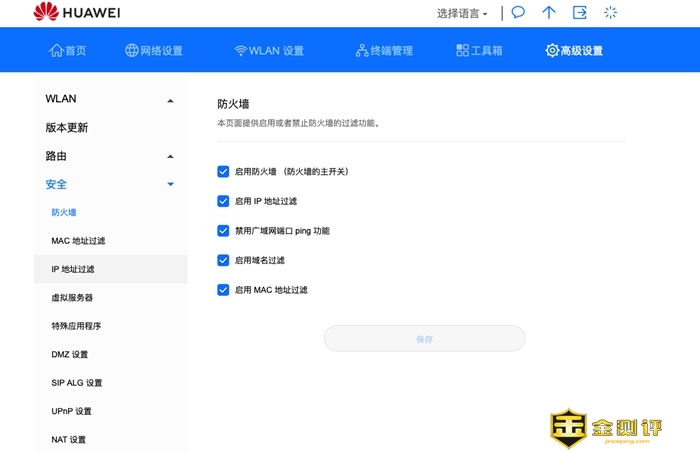Expand the WLAN sidebar section
This screenshot has height=452, width=700.
pyautogui.click(x=170, y=100)
